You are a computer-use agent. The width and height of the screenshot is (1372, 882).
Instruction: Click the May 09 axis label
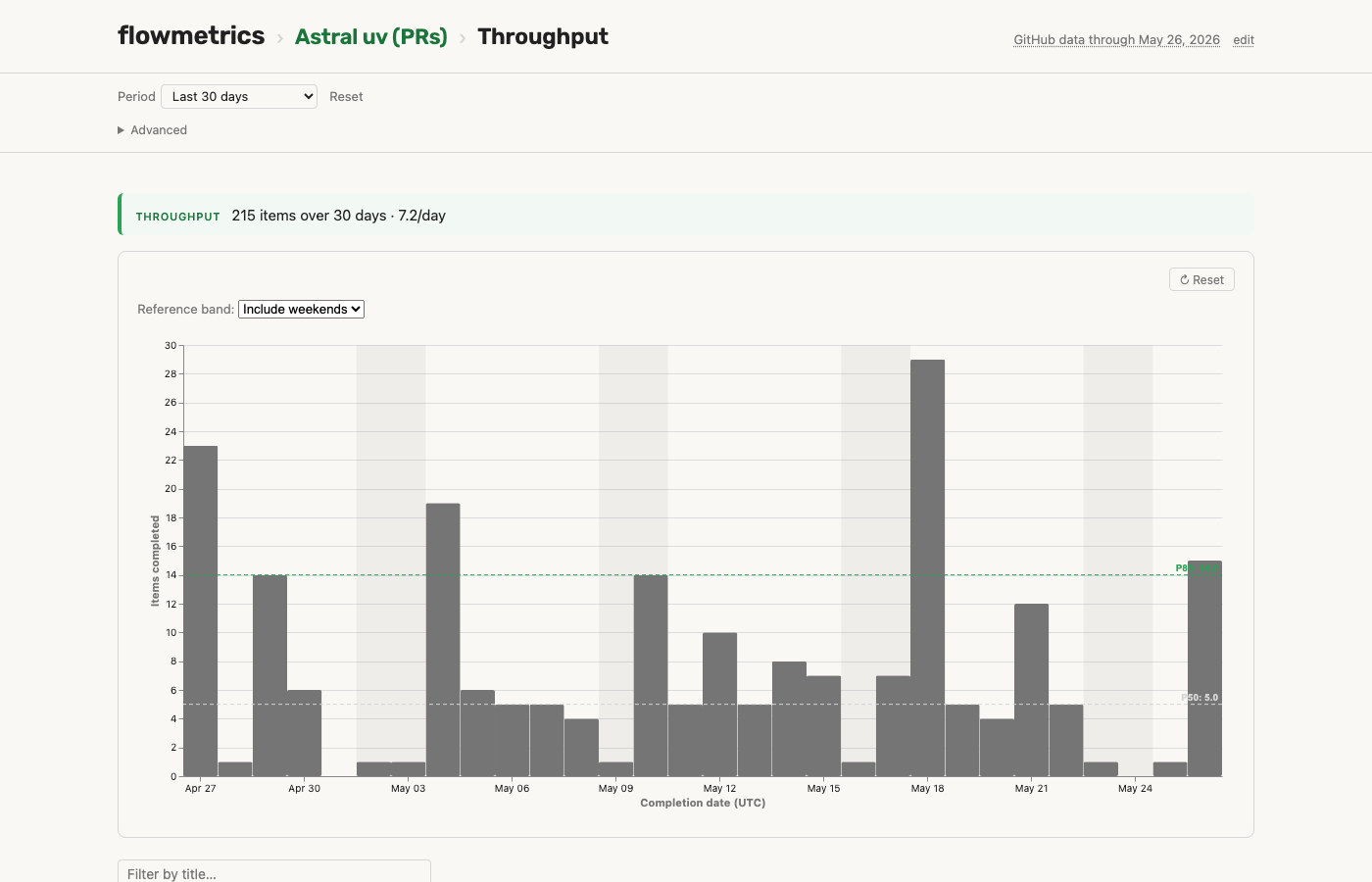click(x=615, y=788)
